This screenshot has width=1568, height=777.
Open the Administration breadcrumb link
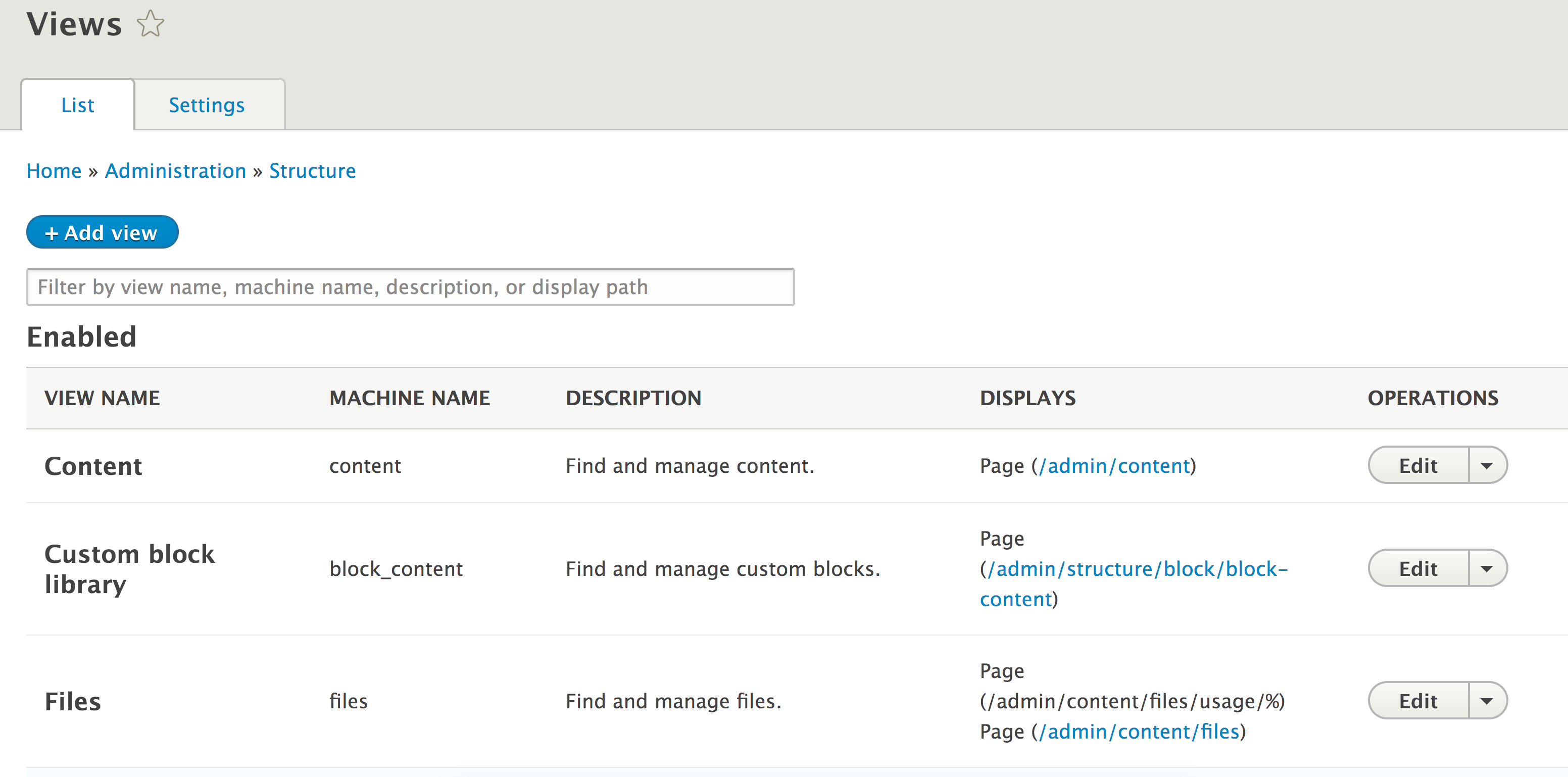(175, 170)
